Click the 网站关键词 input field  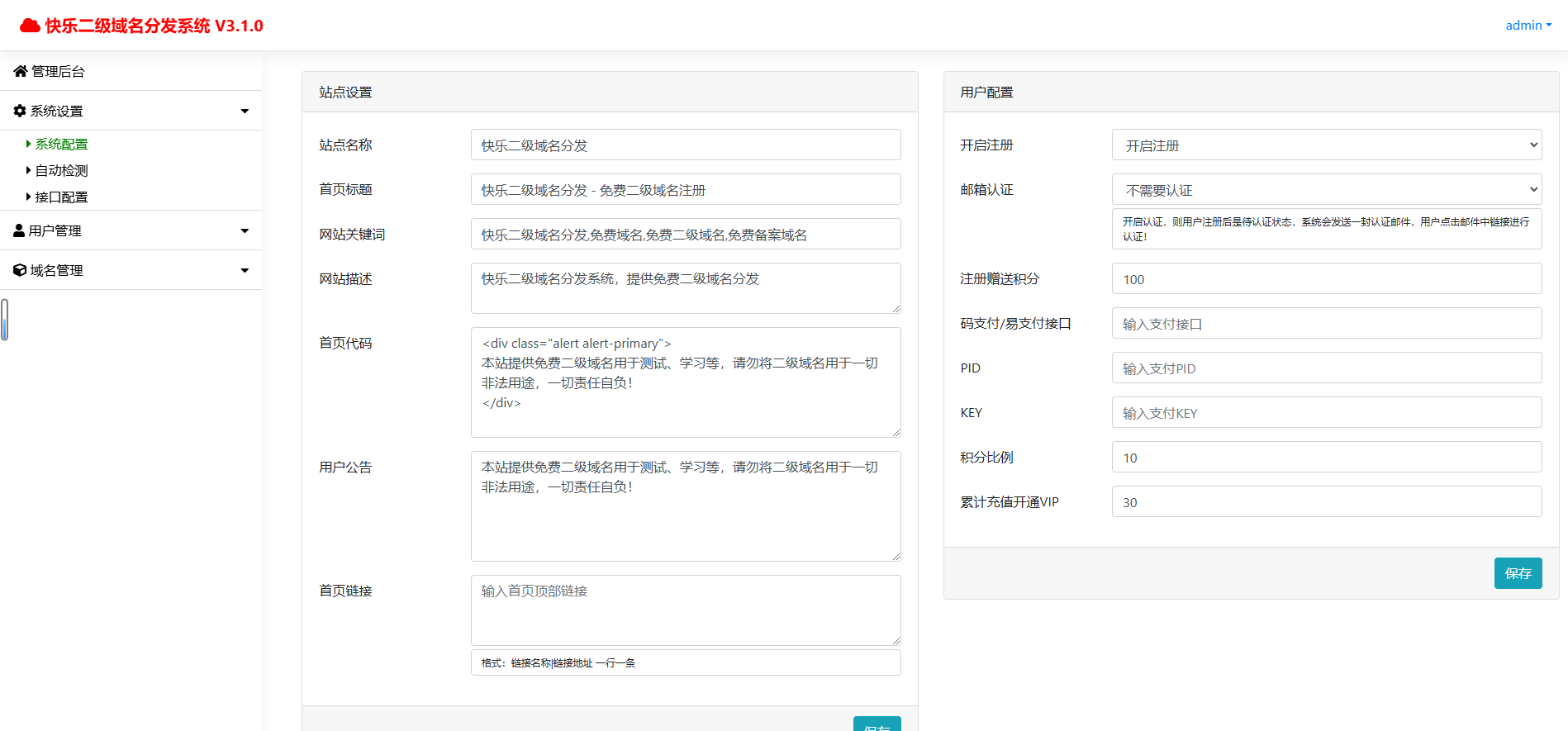coord(686,234)
